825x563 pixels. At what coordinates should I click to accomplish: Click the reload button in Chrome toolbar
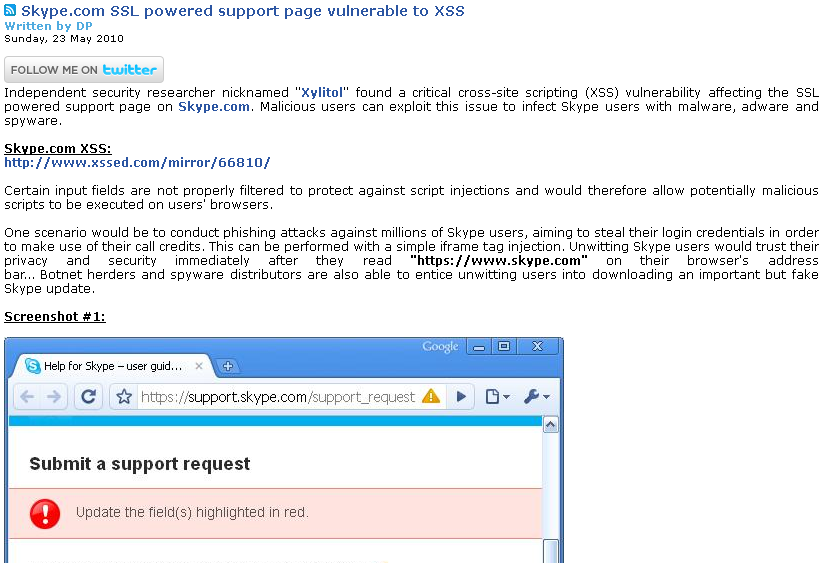(88, 397)
